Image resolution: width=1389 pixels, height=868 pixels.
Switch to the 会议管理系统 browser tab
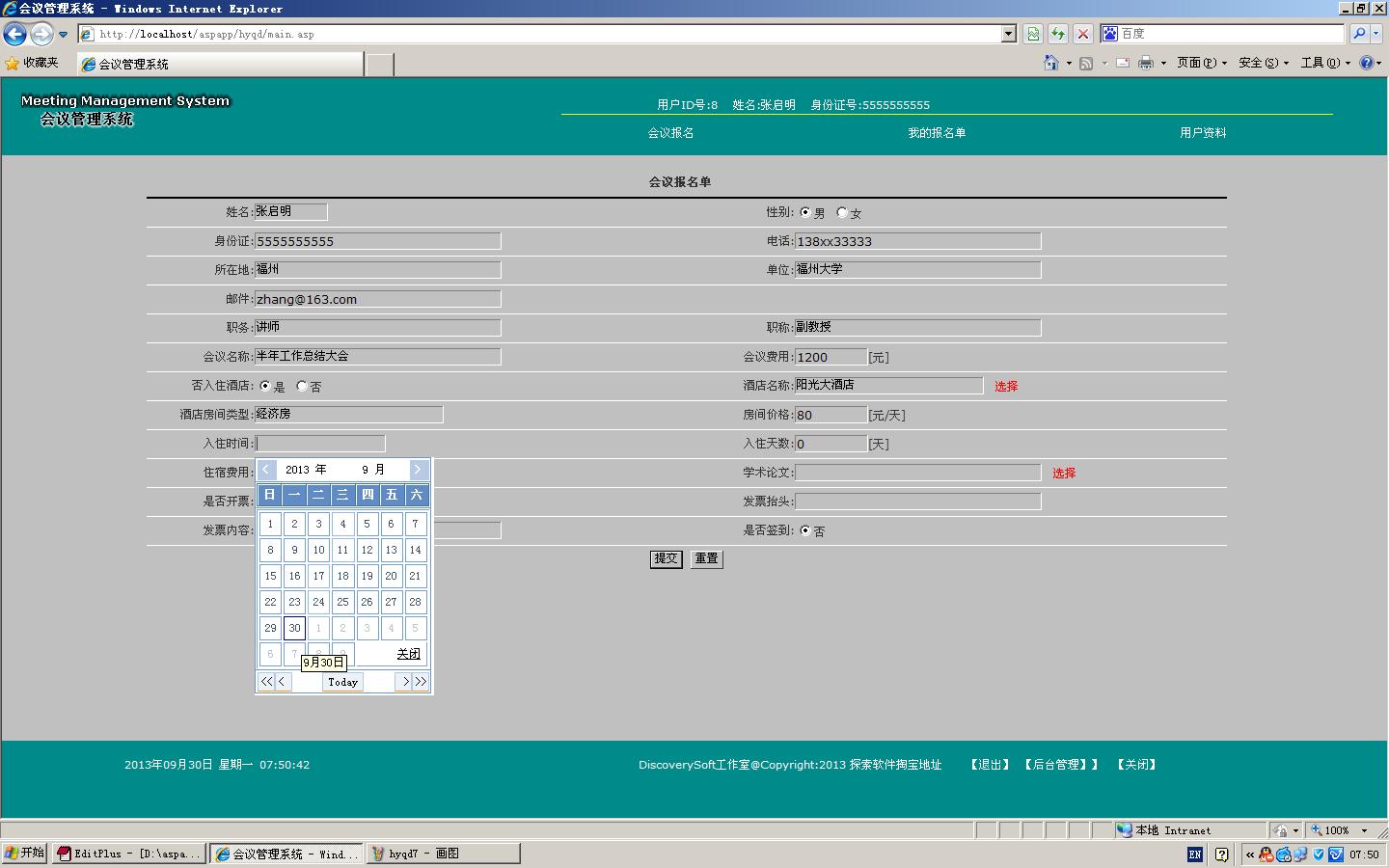coord(219,64)
